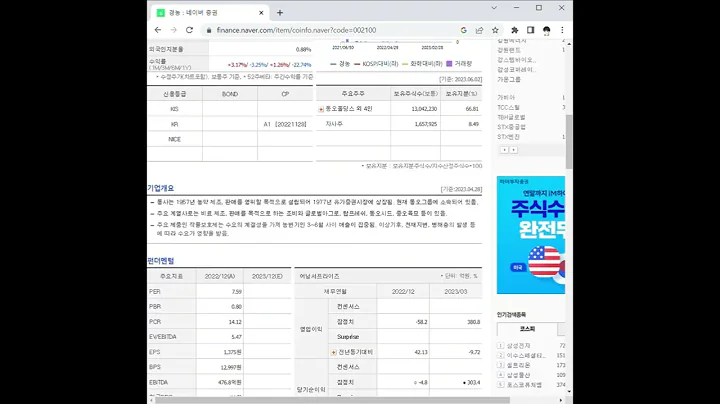Screen dimensions: 720x404
Task: Select the 코스피 tab under popular searches
Action: pos(527,329)
